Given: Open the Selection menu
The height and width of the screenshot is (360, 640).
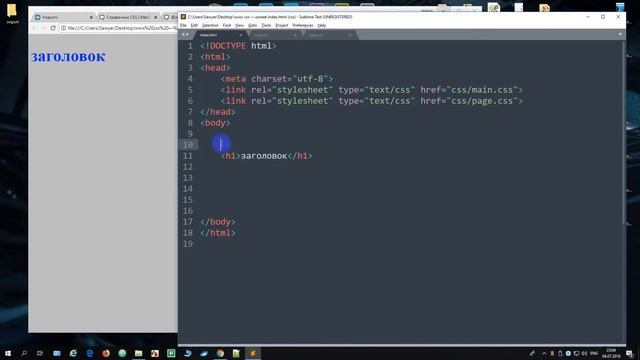Looking at the screenshot, I should pyautogui.click(x=210, y=25).
